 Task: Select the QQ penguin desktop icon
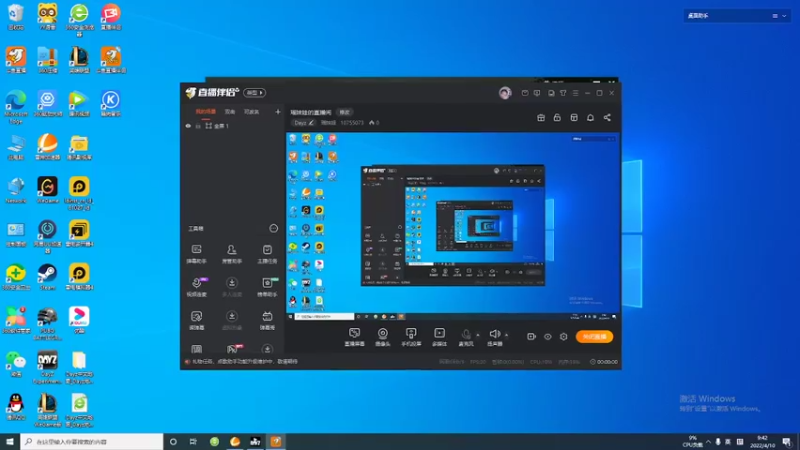[x=16, y=407]
